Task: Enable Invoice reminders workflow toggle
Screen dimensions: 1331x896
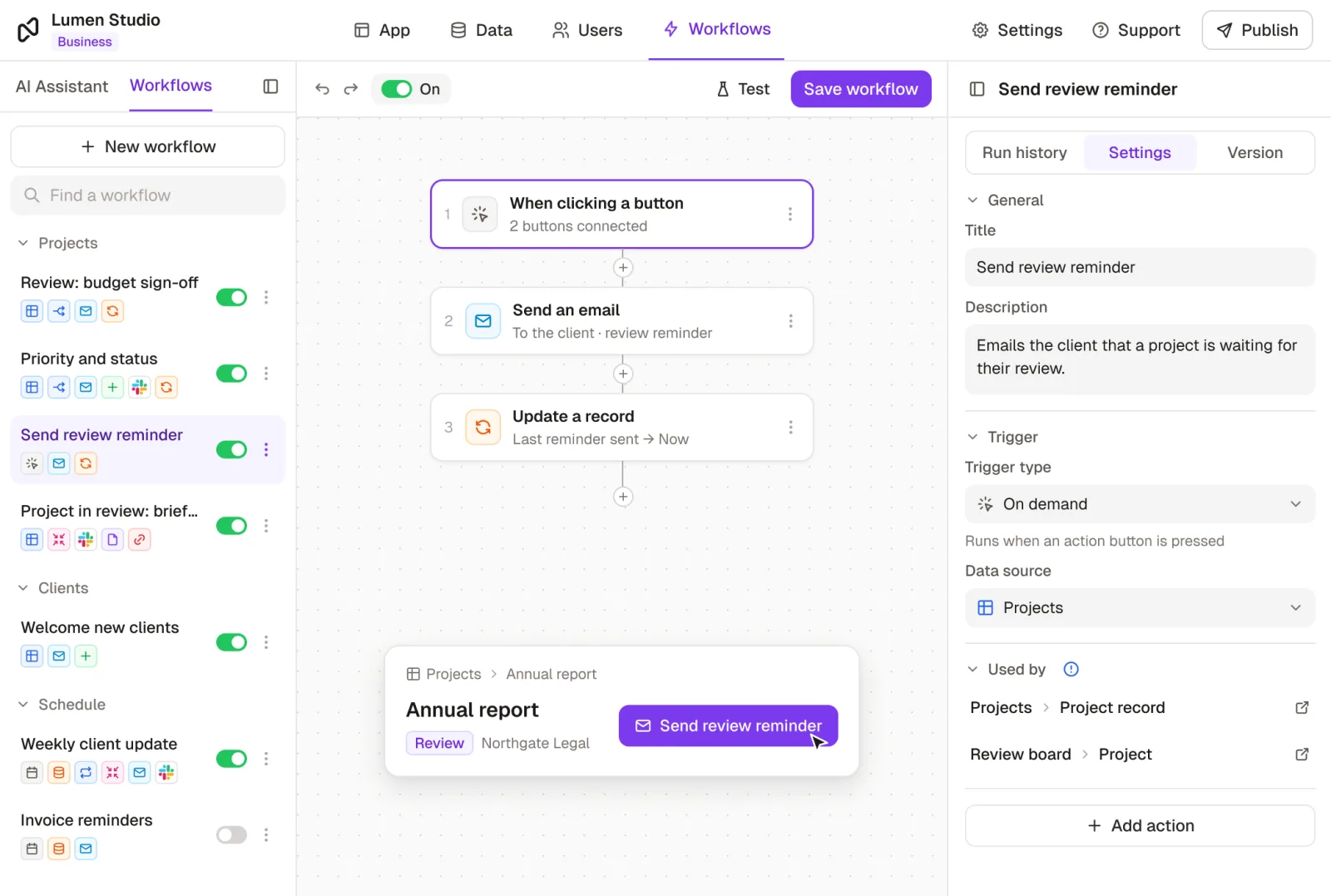Action: tap(231, 834)
